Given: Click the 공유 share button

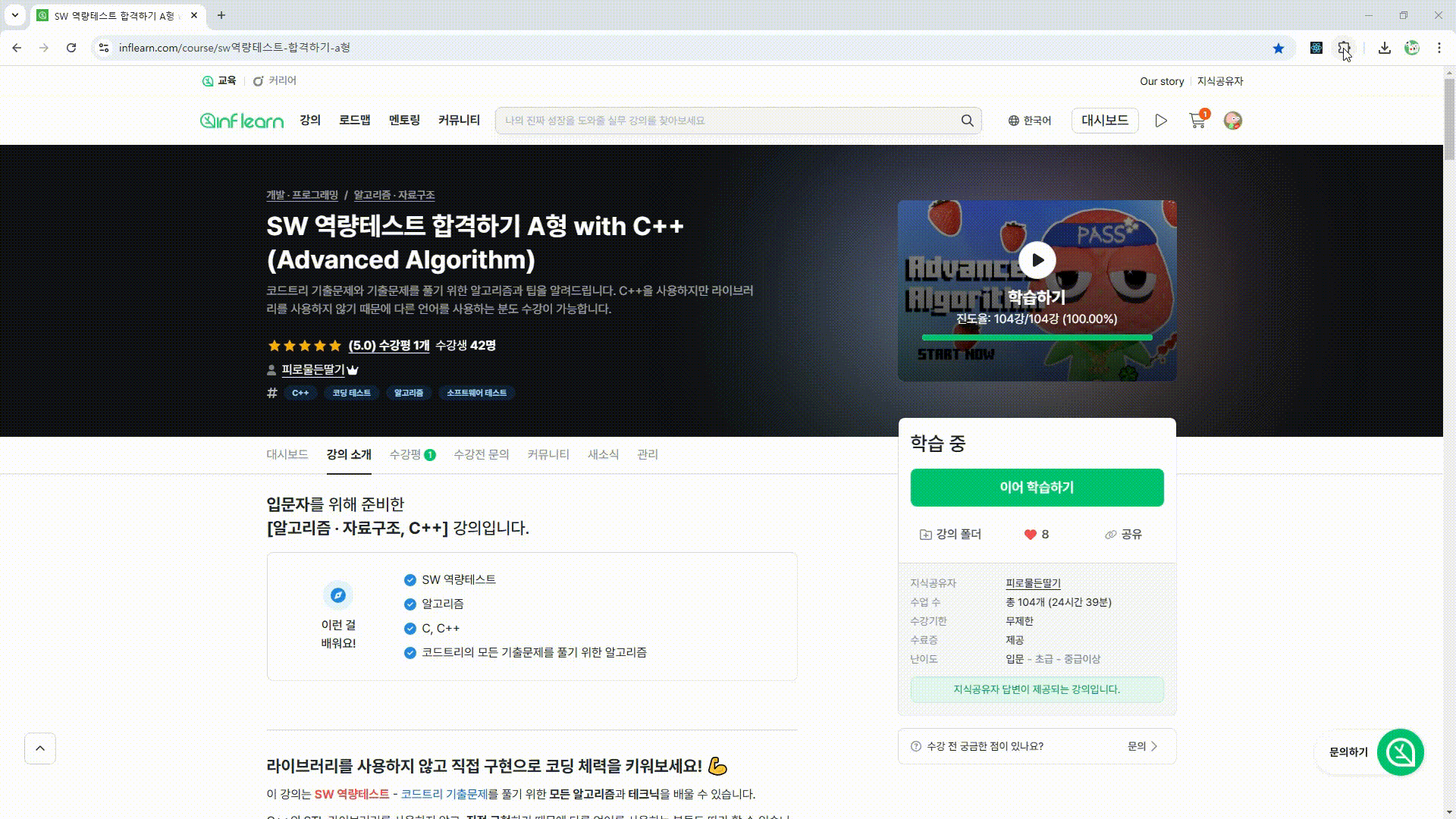Looking at the screenshot, I should tap(1123, 535).
